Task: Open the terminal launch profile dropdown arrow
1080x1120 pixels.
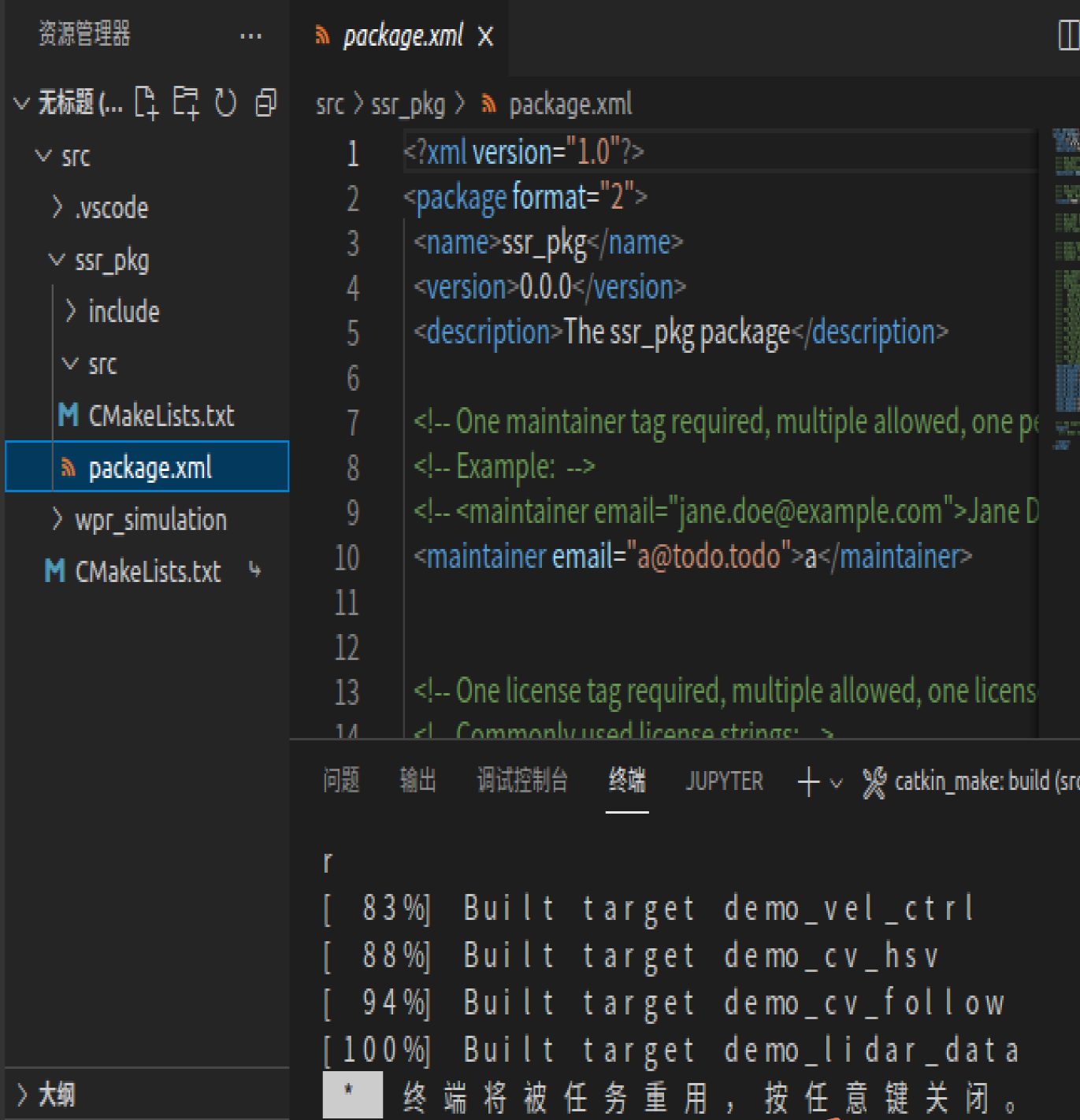Action: point(837,783)
